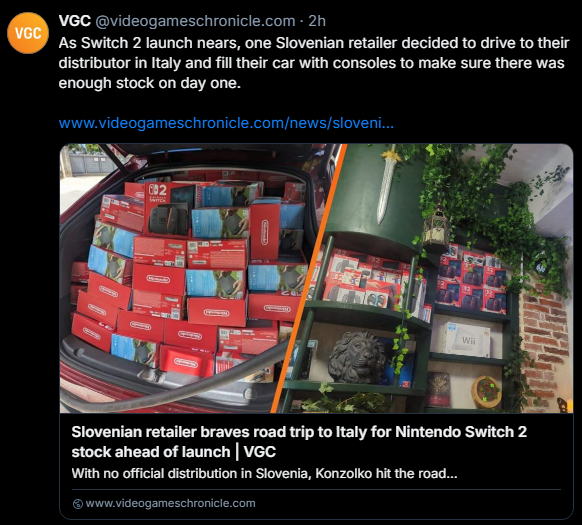This screenshot has width=582, height=525.
Task: Click the Switch 2 logo box in trunk
Action: coord(169,208)
